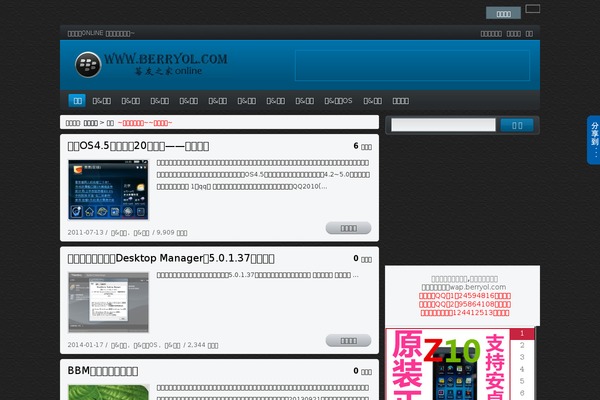Open the OS4.5 article thumbnail image
The height and width of the screenshot is (400, 600).
pyautogui.click(x=108, y=190)
